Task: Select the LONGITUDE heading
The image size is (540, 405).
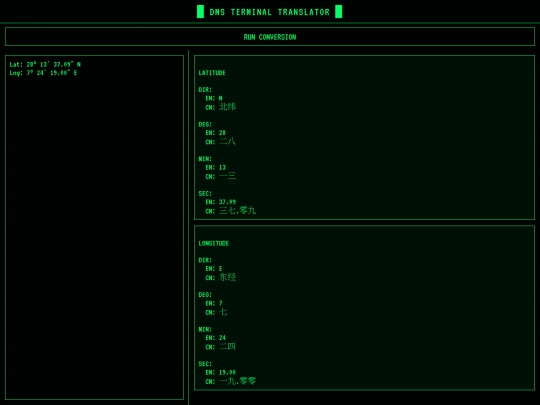Action: pyautogui.click(x=214, y=243)
